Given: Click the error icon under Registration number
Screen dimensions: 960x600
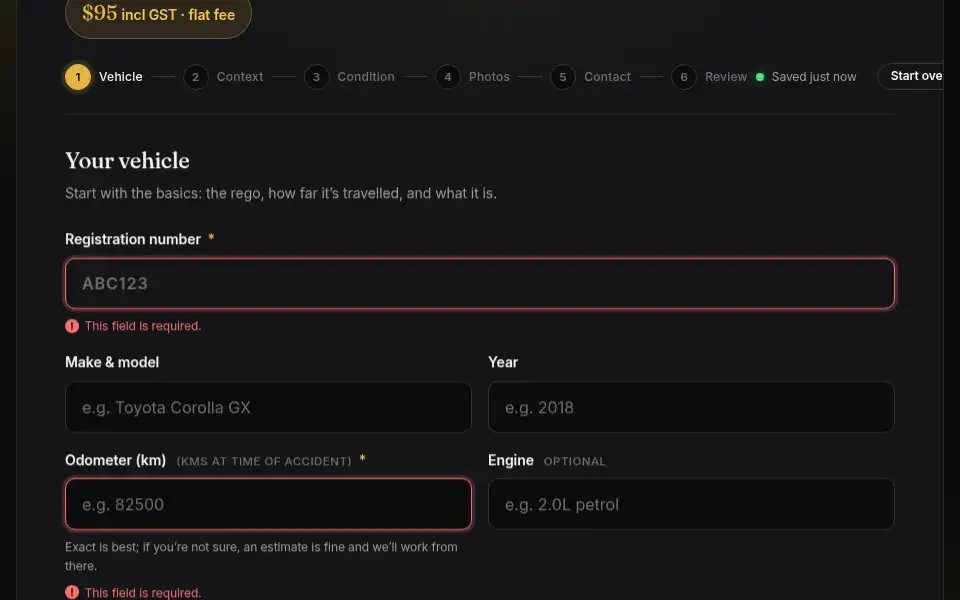Looking at the screenshot, I should point(72,326).
